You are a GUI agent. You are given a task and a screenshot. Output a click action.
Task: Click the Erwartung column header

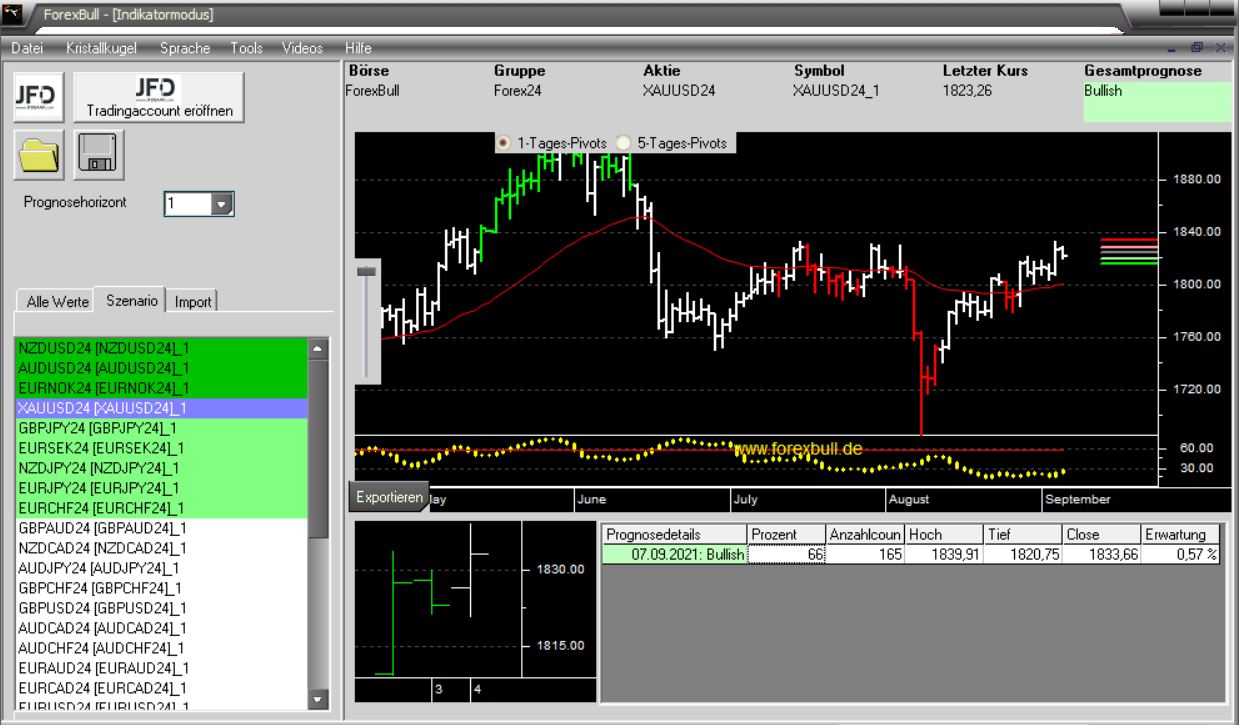coord(1181,535)
